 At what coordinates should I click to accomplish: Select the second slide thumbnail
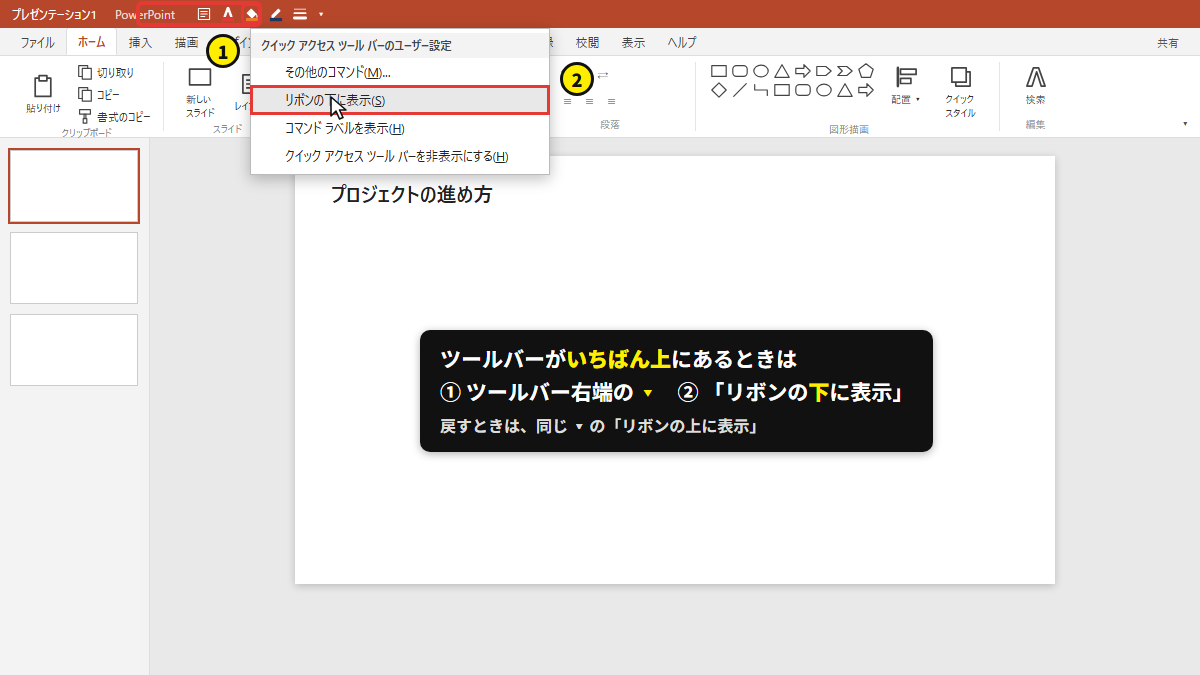point(74,268)
